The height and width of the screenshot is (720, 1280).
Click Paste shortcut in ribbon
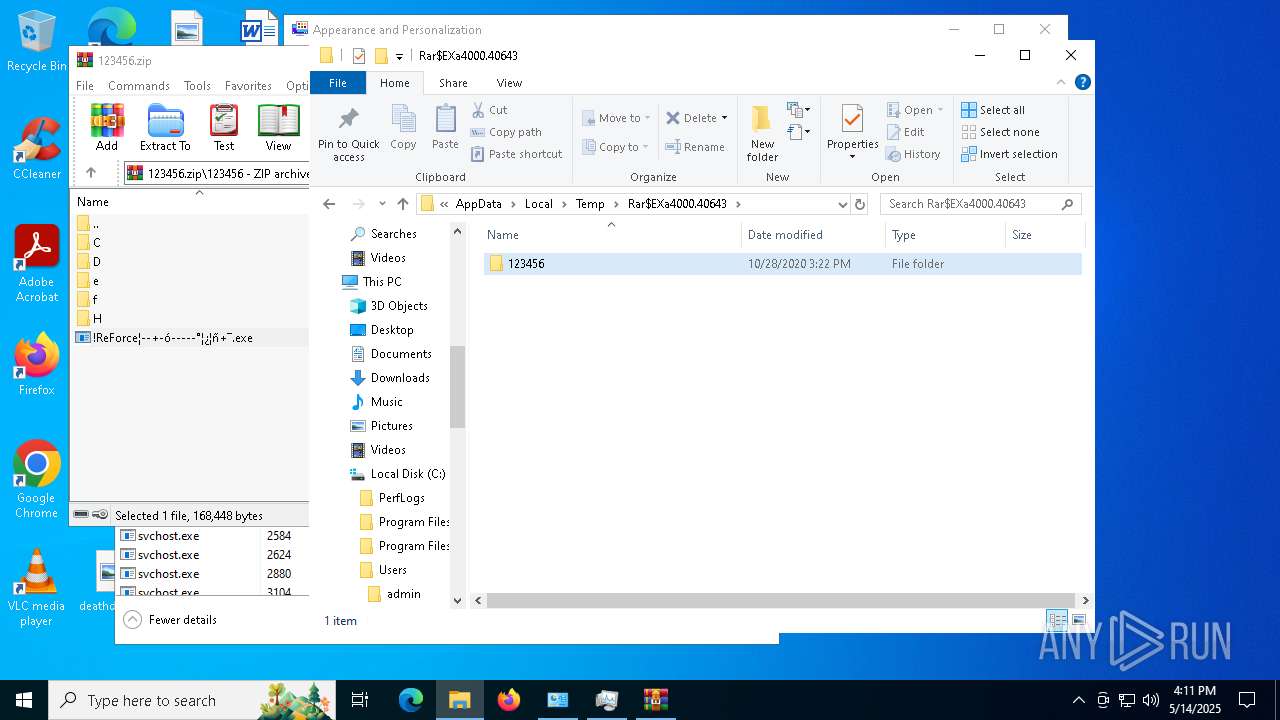pyautogui.click(x=517, y=154)
